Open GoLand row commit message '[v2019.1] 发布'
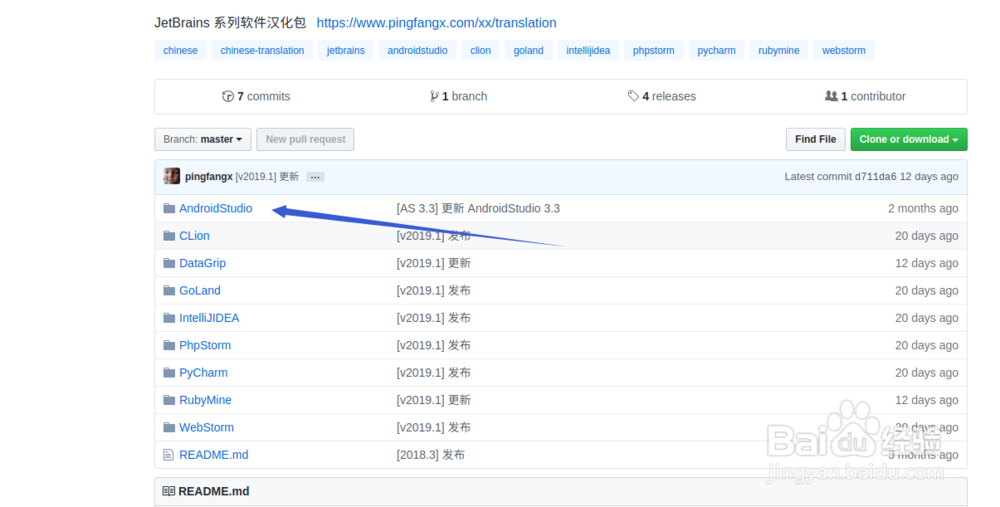The height and width of the screenshot is (507, 1000). click(x=434, y=291)
